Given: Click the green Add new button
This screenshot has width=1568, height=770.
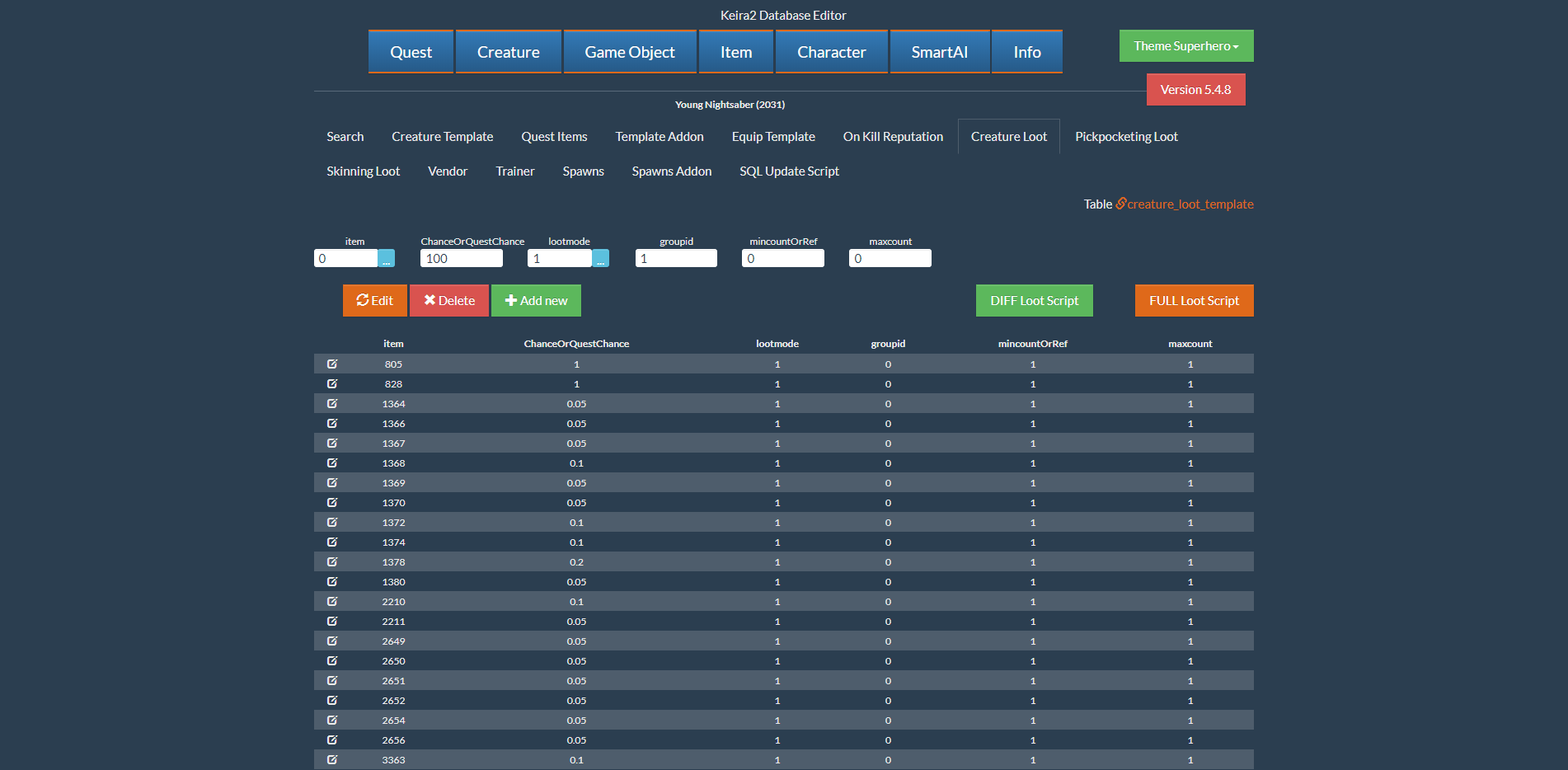Looking at the screenshot, I should click(x=536, y=301).
